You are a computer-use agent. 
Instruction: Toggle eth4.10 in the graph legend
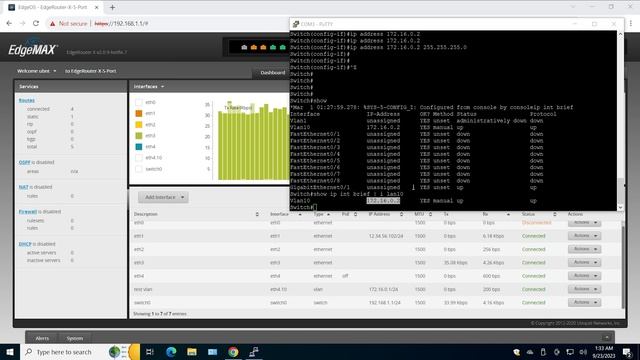coord(139,158)
